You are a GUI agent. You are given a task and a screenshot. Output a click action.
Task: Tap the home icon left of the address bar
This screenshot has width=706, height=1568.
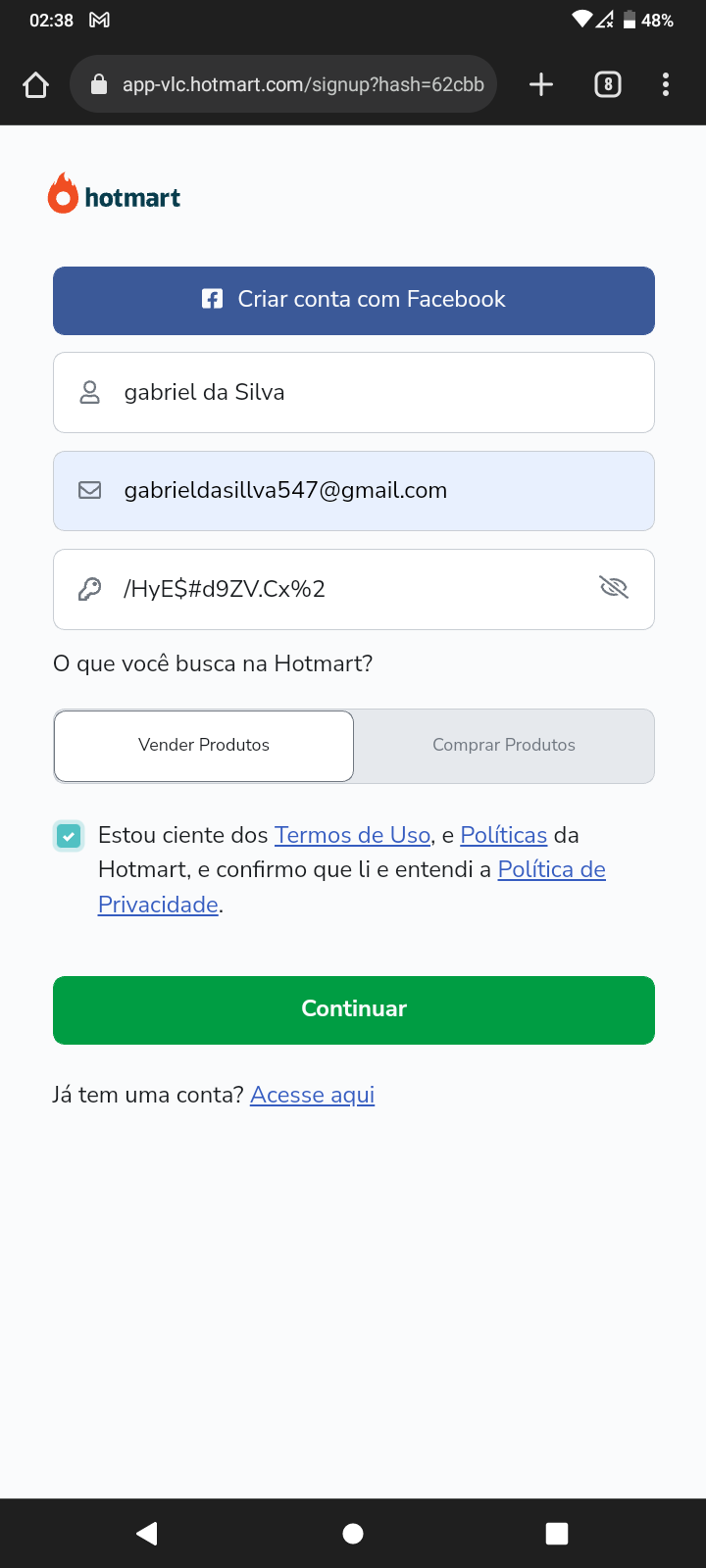coord(35,84)
